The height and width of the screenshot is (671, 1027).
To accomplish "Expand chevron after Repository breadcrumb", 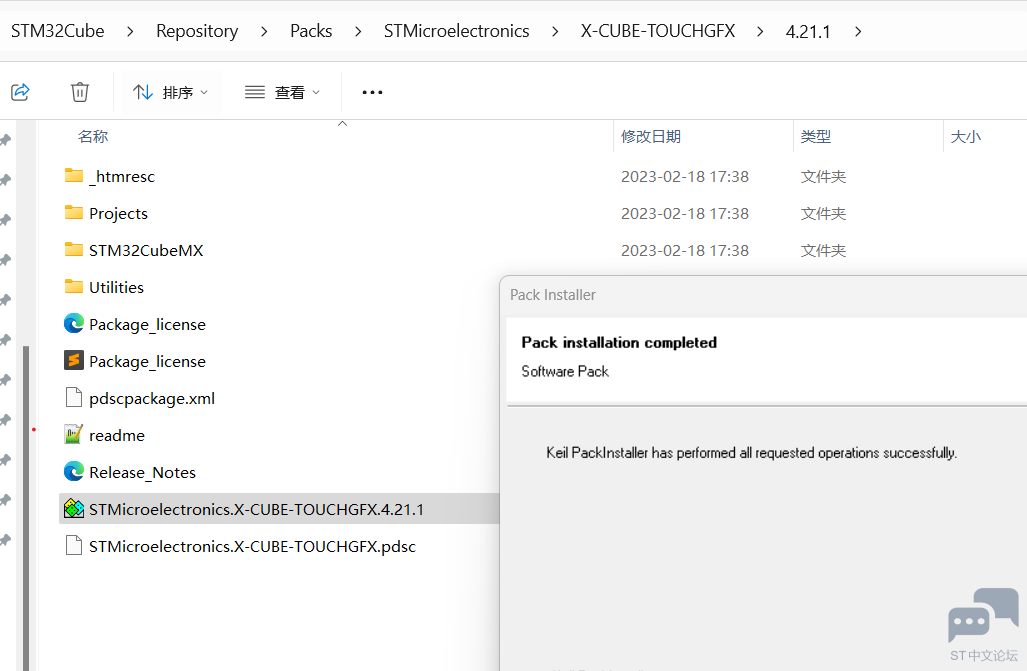I will click(264, 31).
